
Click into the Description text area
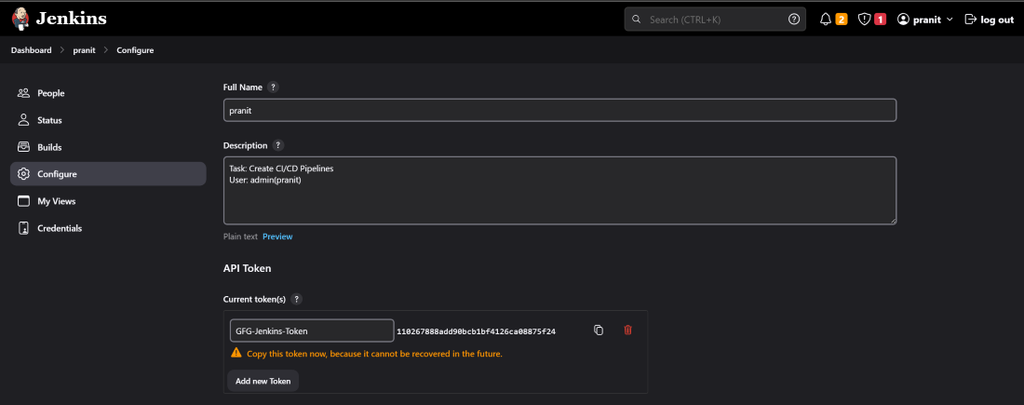[560, 191]
